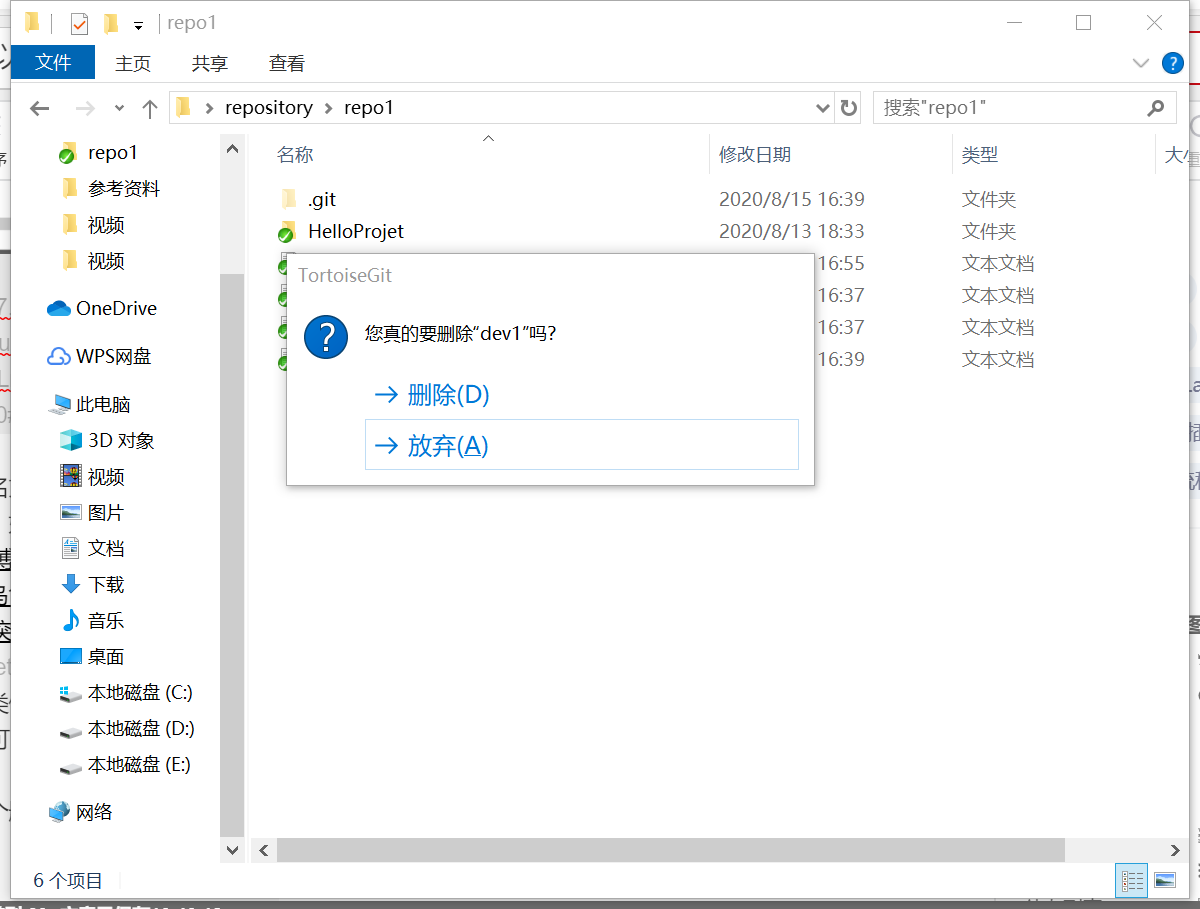
Task: Click the blue question mark icon in TortoiseGit dialog
Action: 325,337
